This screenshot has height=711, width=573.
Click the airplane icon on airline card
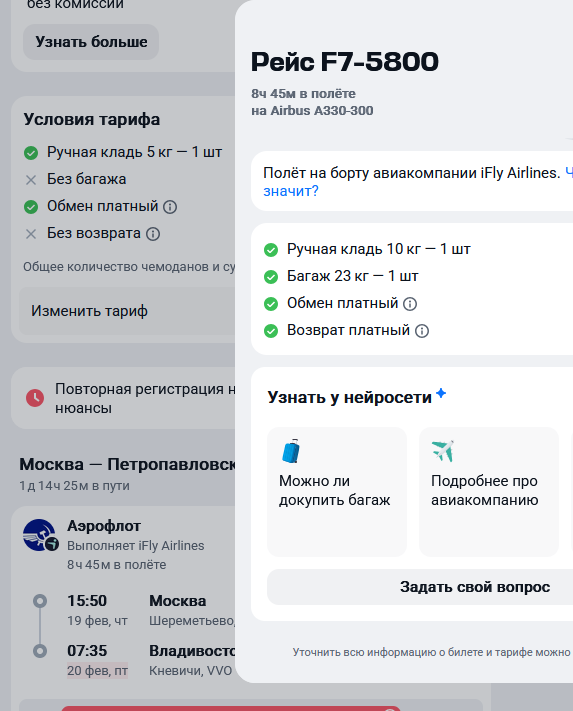point(443,451)
